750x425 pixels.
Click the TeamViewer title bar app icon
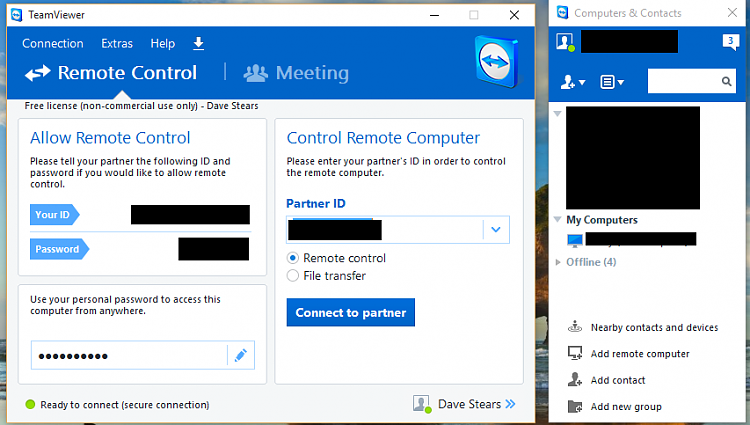[17, 15]
